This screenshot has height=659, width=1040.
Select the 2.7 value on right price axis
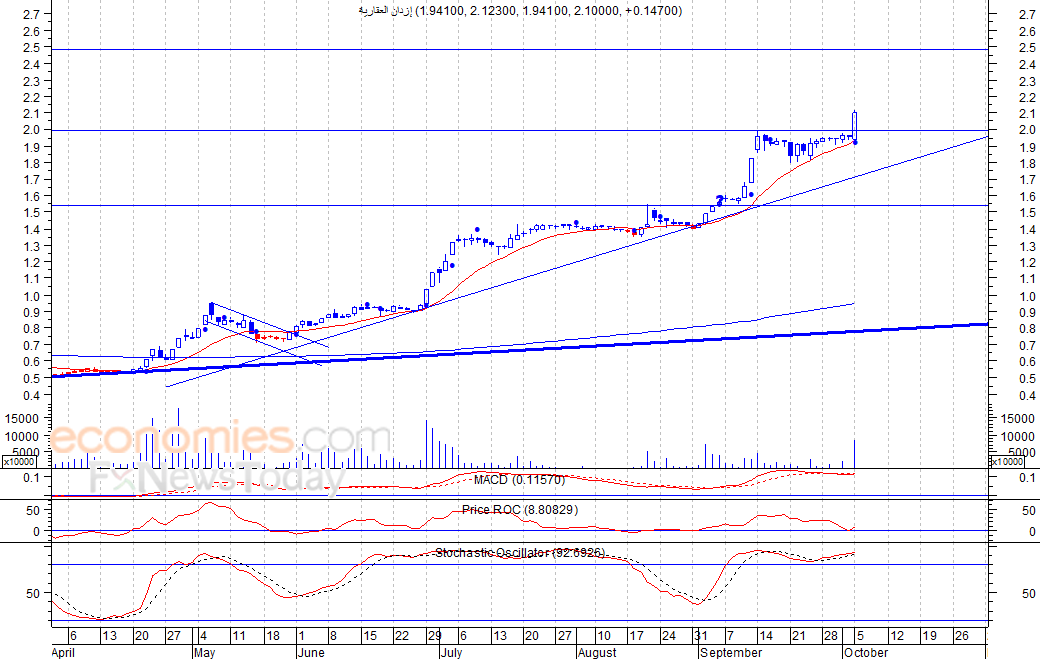(x=1028, y=14)
